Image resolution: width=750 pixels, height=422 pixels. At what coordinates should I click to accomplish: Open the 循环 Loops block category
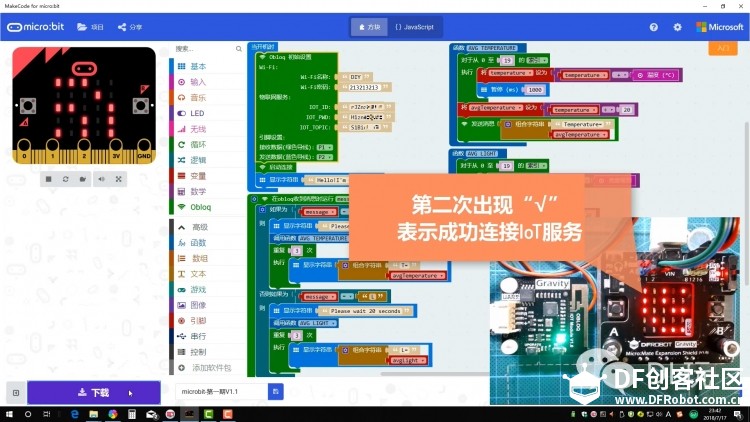(x=207, y=144)
